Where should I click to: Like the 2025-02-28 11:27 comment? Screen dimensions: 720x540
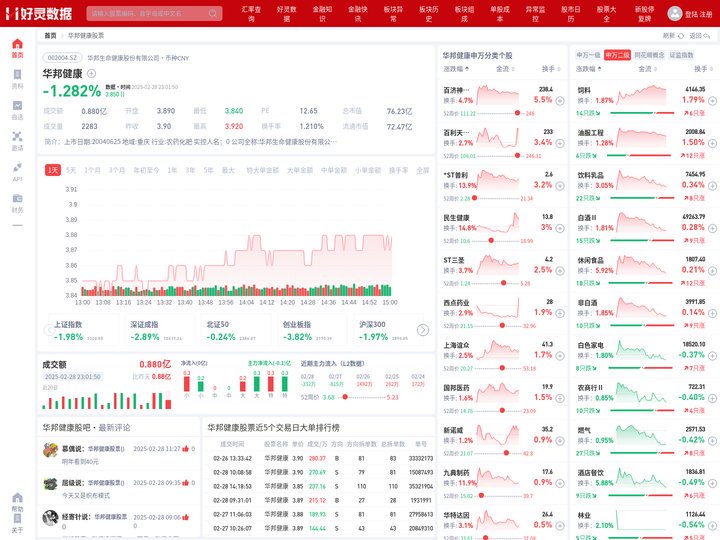click(186, 448)
